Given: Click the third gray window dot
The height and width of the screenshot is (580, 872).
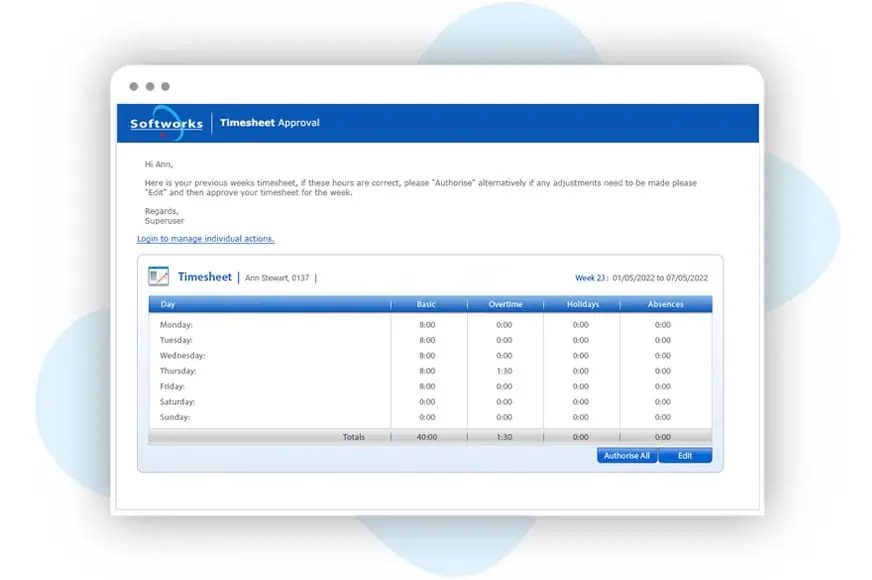Looking at the screenshot, I should (166, 86).
